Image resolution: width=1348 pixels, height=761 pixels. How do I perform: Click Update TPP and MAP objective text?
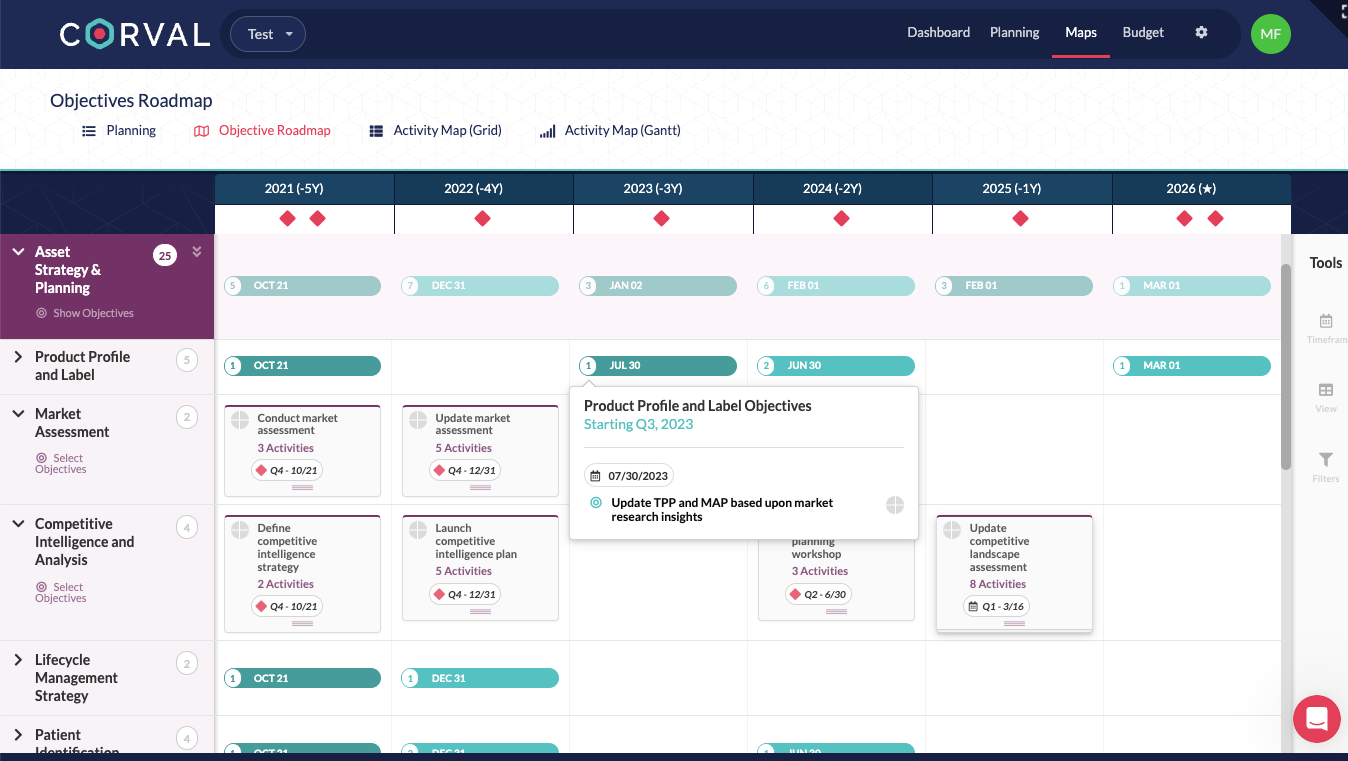(722, 510)
